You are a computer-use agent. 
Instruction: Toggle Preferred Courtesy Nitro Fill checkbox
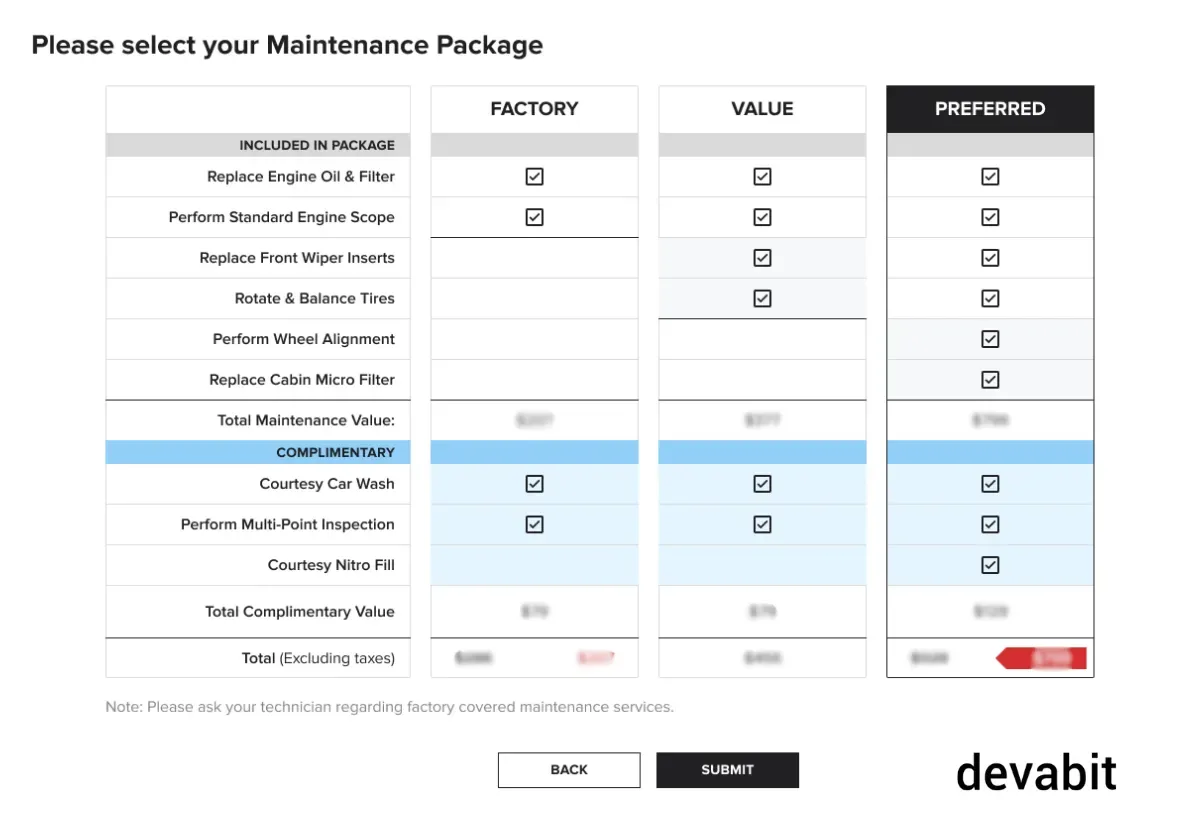(x=990, y=565)
